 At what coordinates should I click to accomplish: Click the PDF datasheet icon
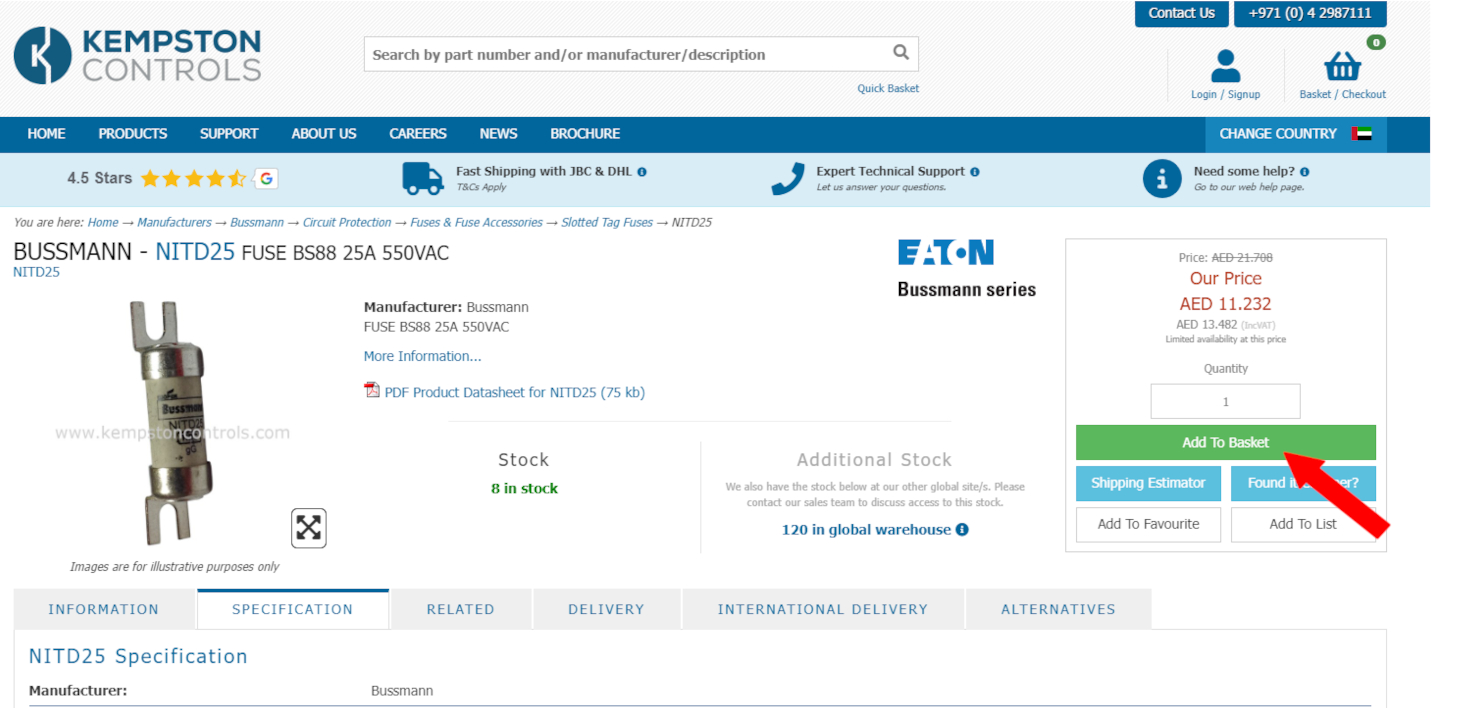click(372, 391)
